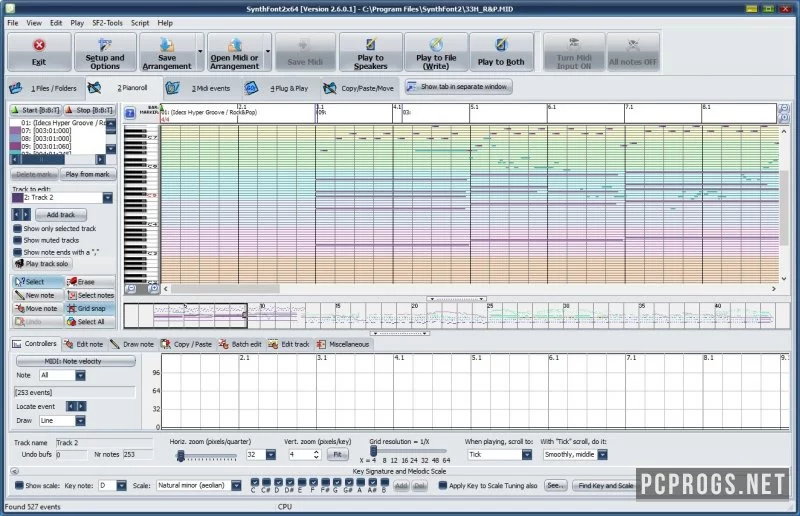The height and width of the screenshot is (516, 800).
Task: Click the MIDI: Note velocity button
Action: (x=76, y=361)
